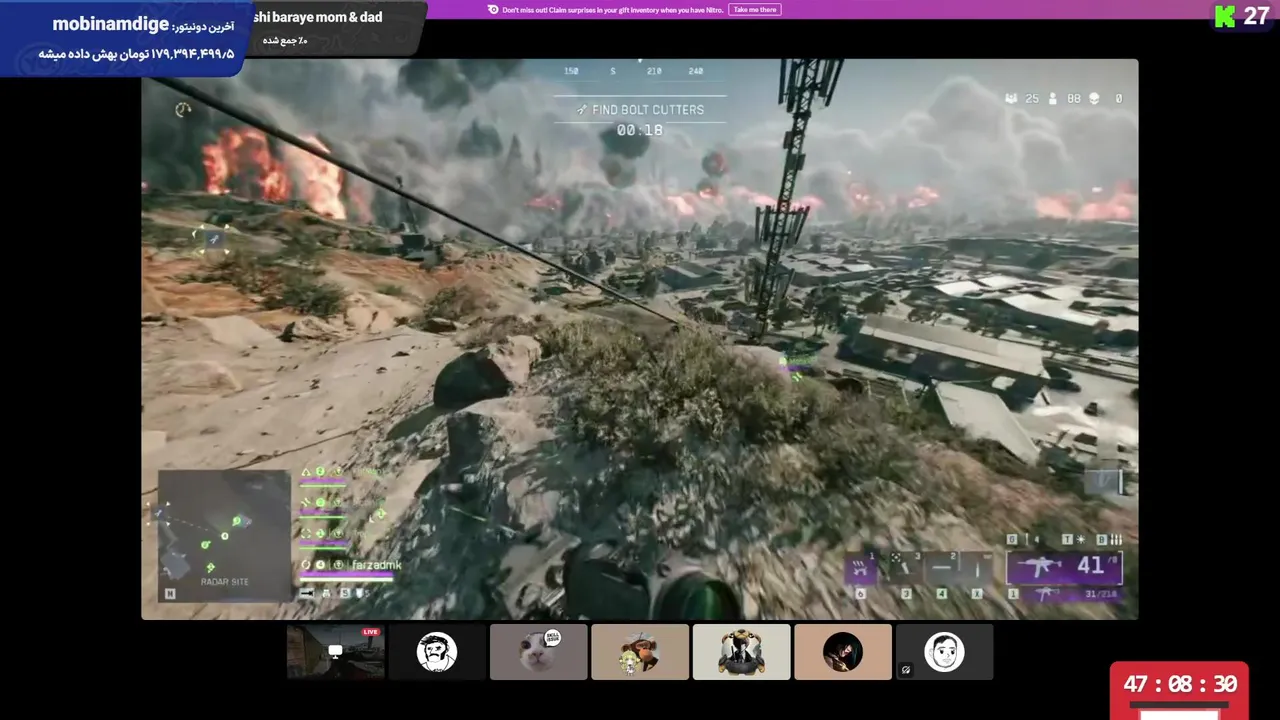The height and width of the screenshot is (720, 1280).
Task: Click the gadget slot 2 icon
Action: pyautogui.click(x=942, y=567)
